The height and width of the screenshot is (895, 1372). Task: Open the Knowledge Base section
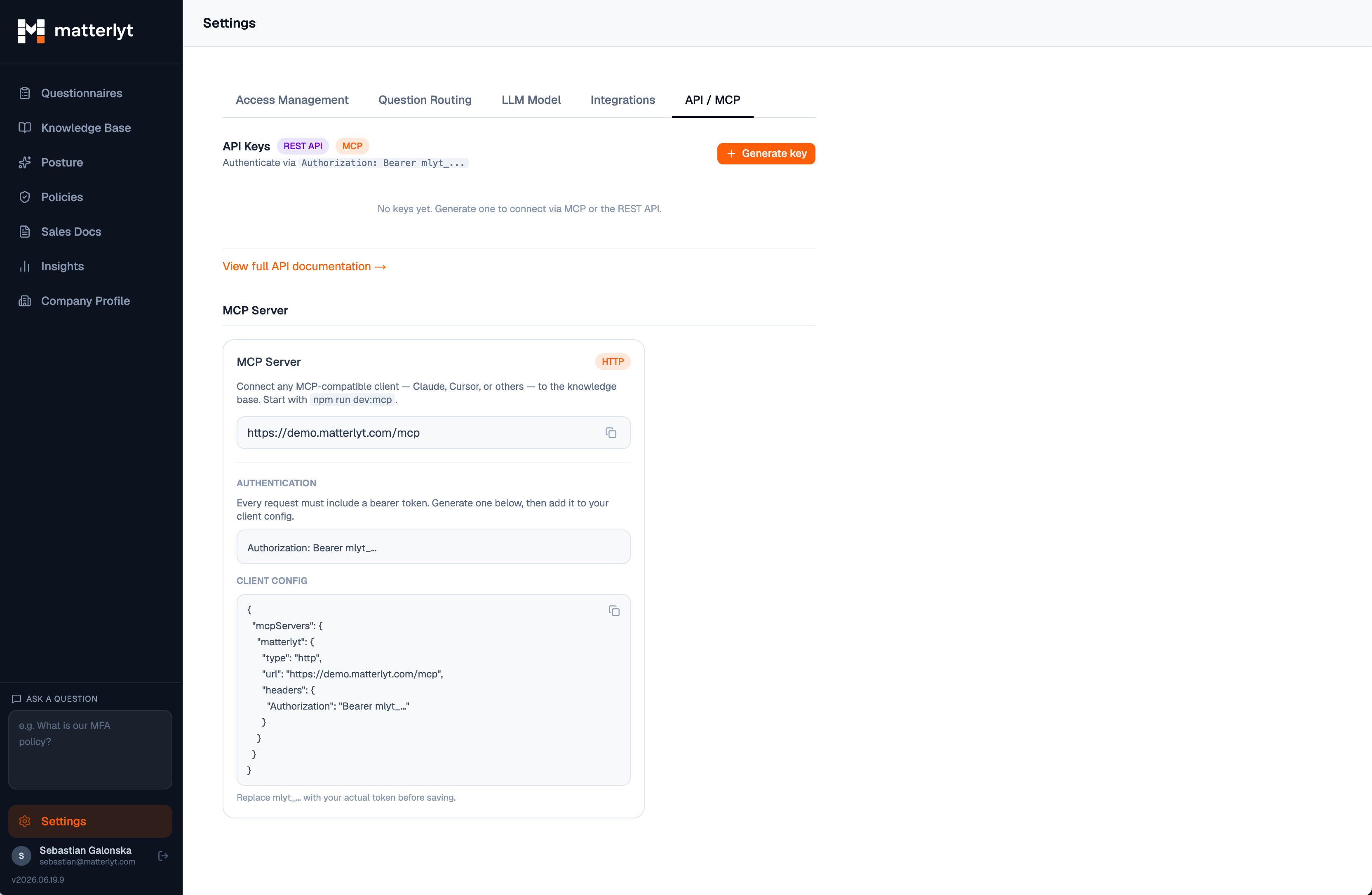pos(91,128)
